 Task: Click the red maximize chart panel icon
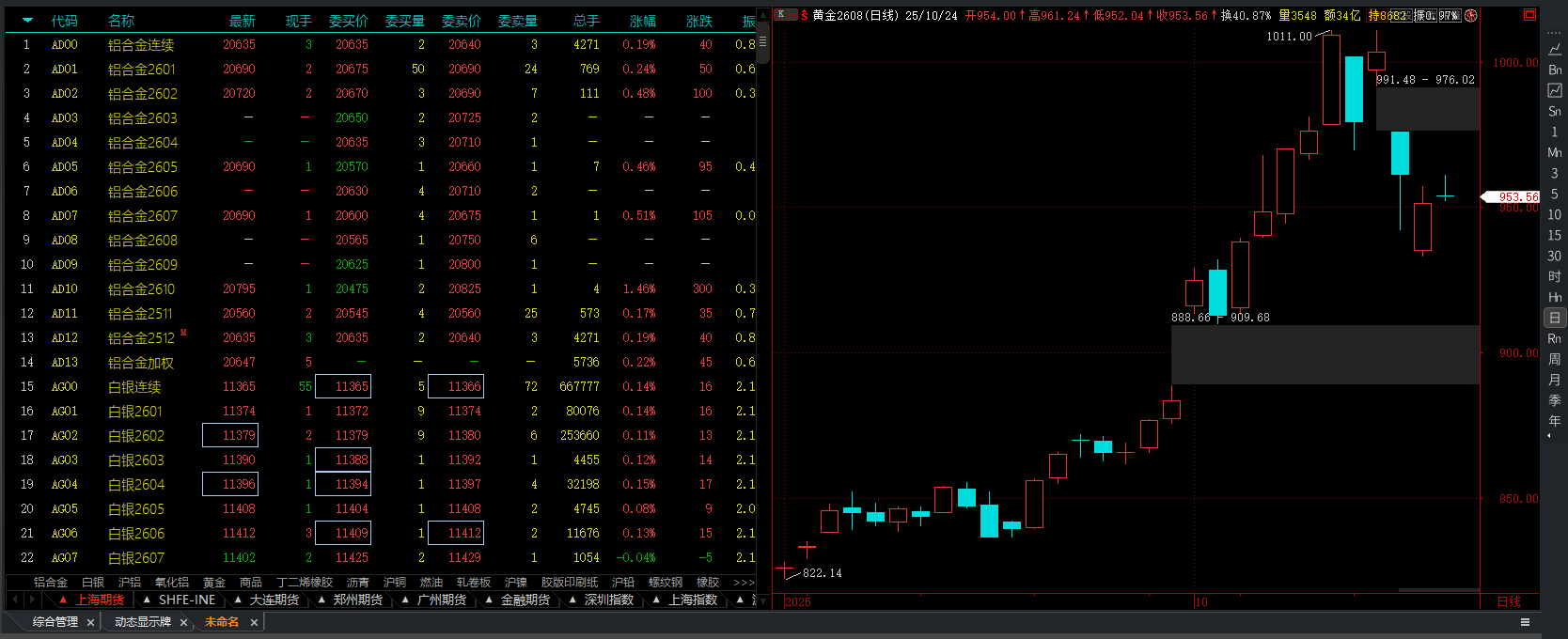1529,14
